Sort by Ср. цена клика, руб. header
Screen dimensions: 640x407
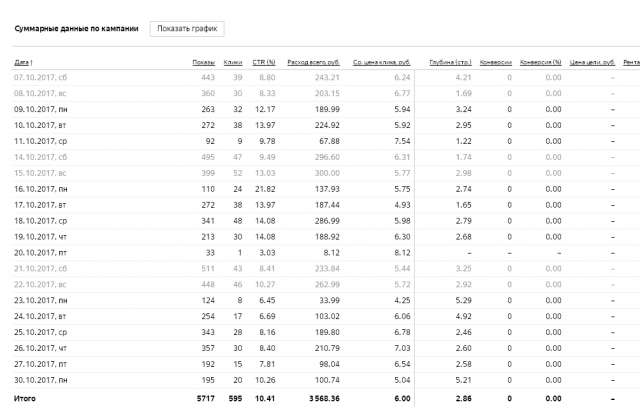point(382,62)
